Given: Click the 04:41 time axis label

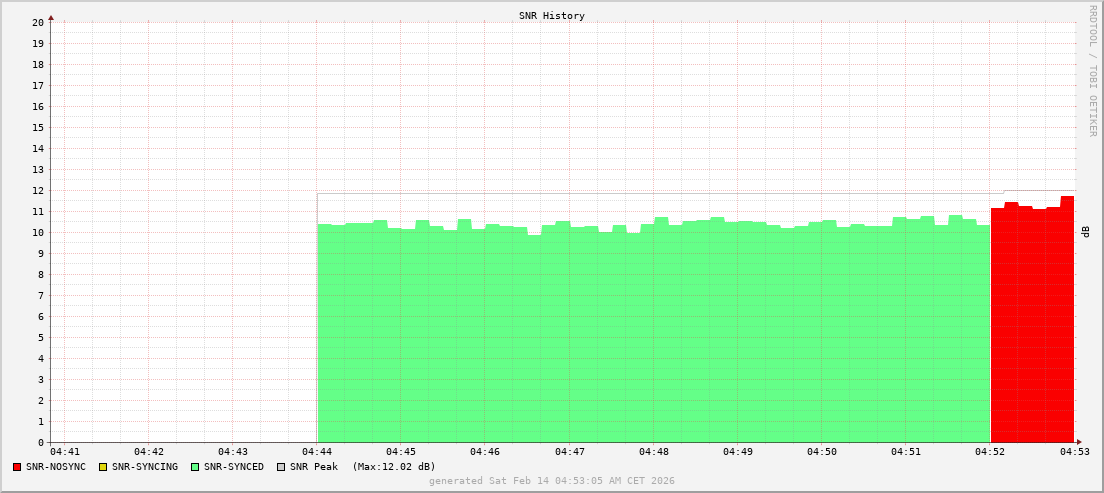Looking at the screenshot, I should [x=64, y=453].
